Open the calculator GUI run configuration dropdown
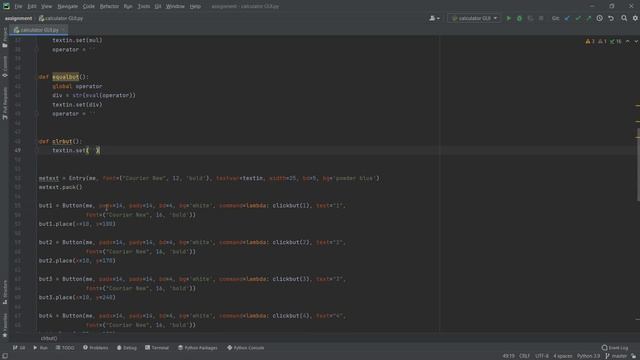This screenshot has height=360, width=640. (x=474, y=18)
